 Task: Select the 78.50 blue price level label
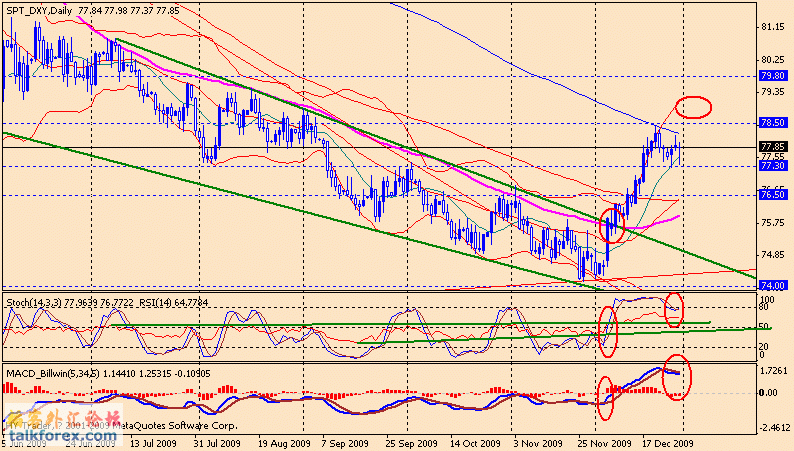point(773,123)
